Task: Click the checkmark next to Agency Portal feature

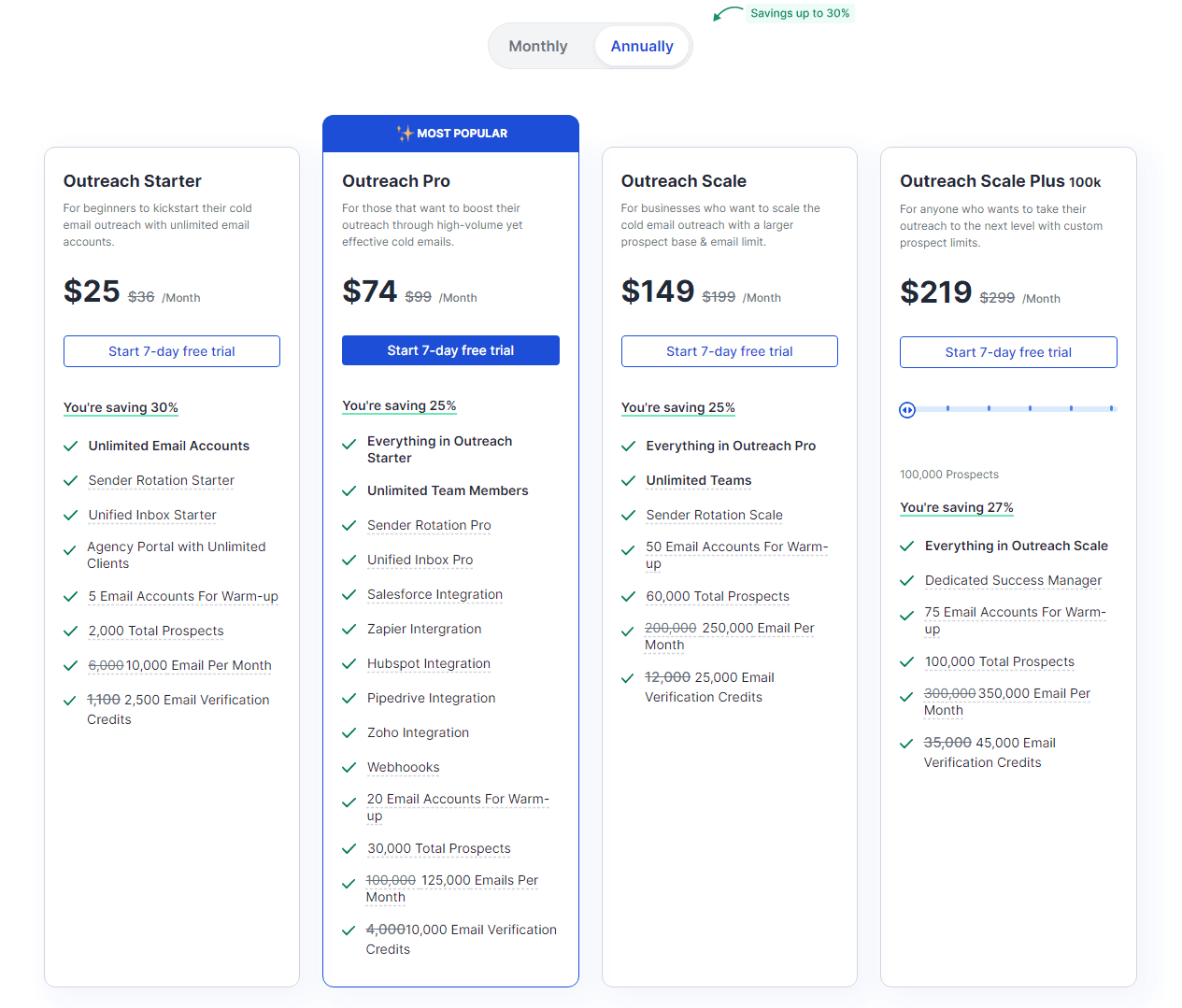Action: coord(70,550)
